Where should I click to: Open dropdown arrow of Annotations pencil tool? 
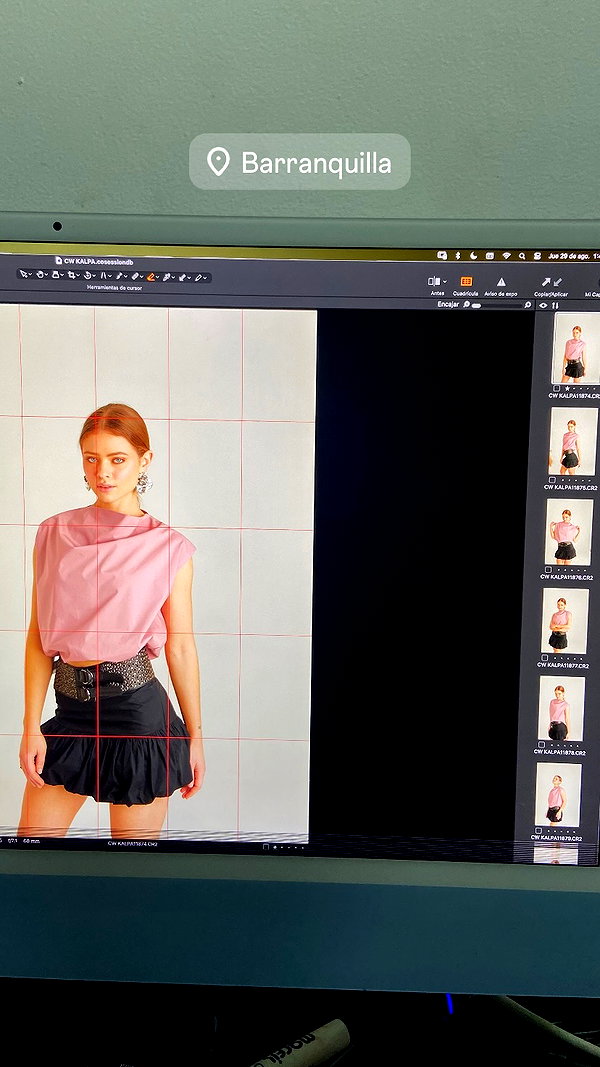pyautogui.click(x=205, y=278)
